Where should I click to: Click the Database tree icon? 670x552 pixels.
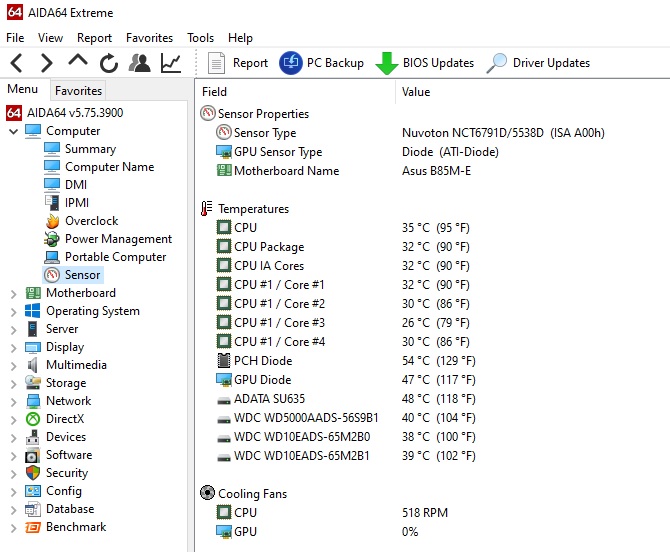coord(33,509)
